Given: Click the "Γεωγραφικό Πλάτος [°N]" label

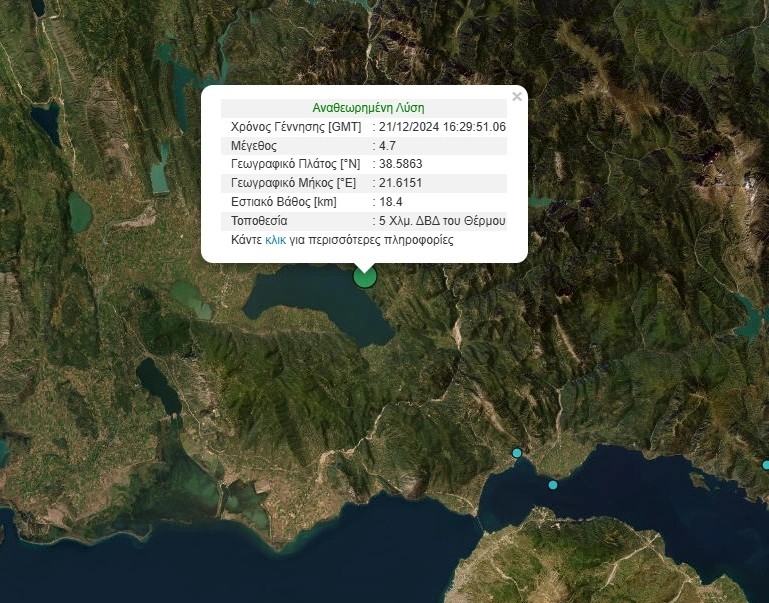Looking at the screenshot, I should 294,164.
